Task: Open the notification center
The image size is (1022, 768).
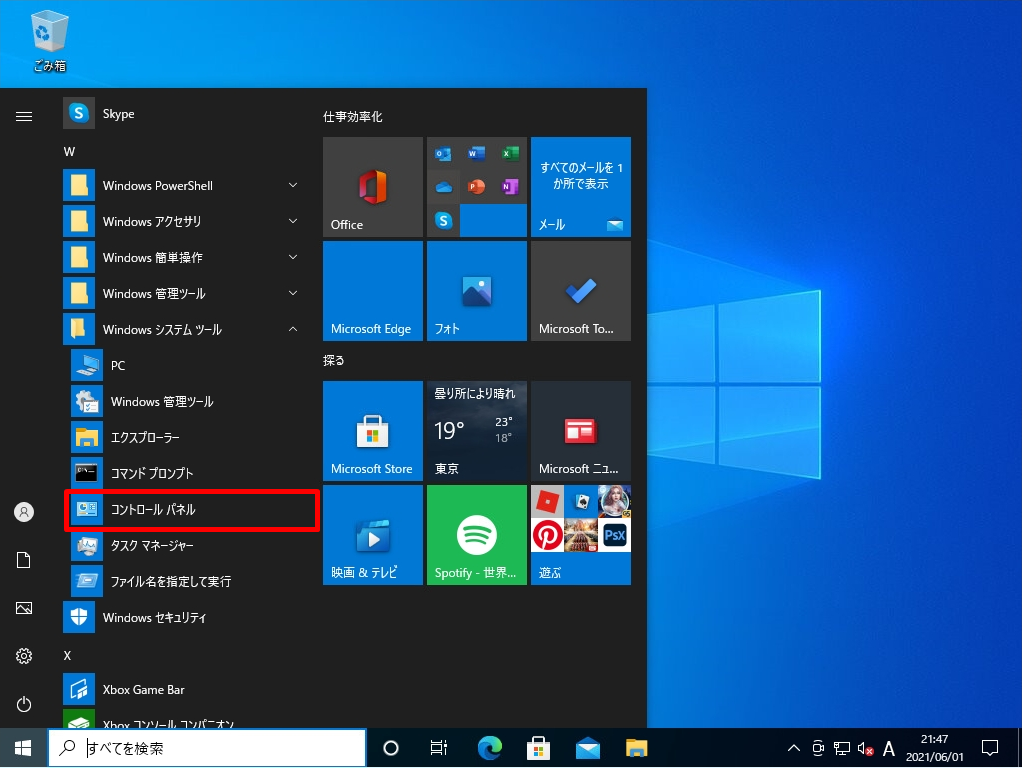Action: (x=990, y=748)
